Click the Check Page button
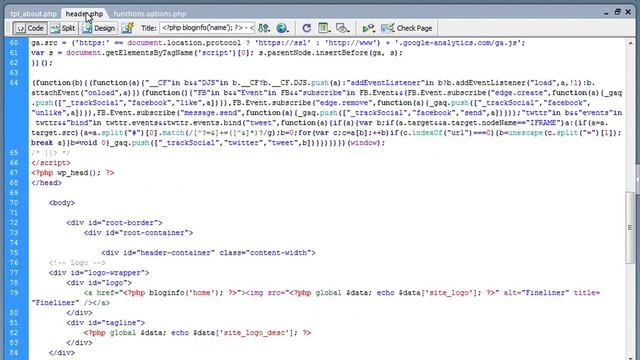 (407, 28)
